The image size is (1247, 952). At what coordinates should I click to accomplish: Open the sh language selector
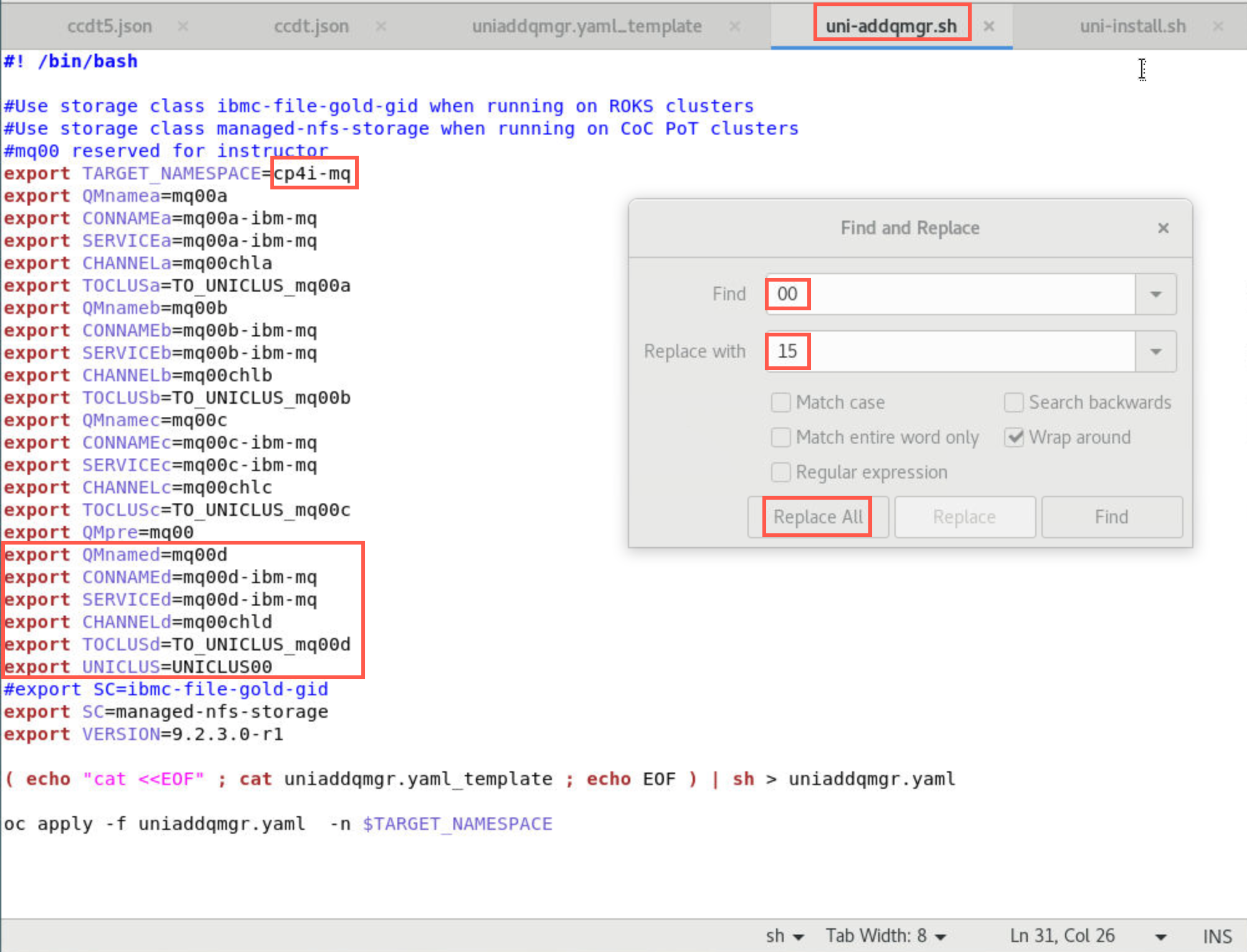[785, 936]
